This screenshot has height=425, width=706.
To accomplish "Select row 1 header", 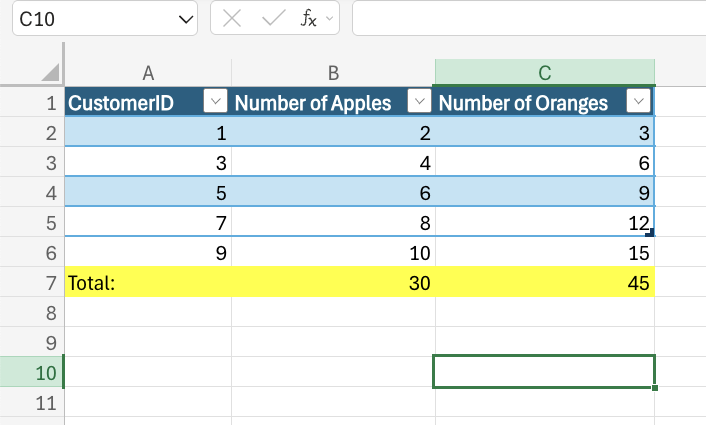I will [32, 102].
